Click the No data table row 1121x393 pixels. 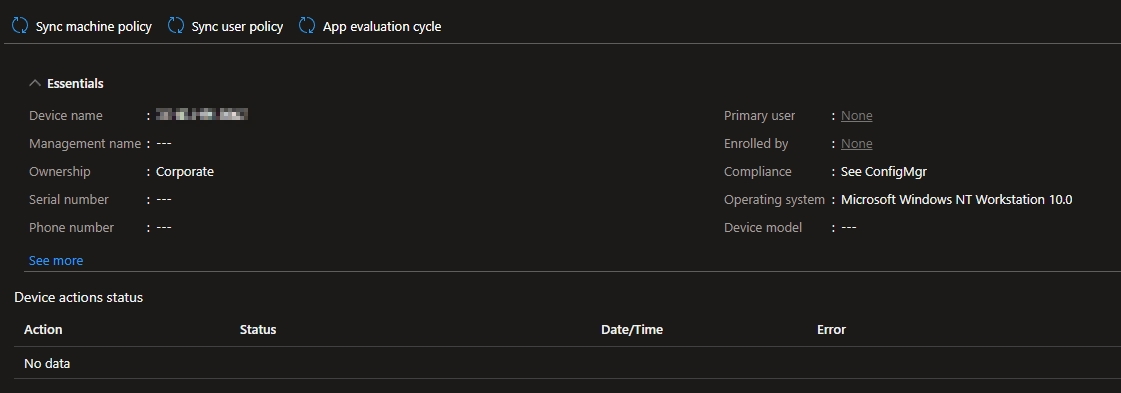click(568, 364)
